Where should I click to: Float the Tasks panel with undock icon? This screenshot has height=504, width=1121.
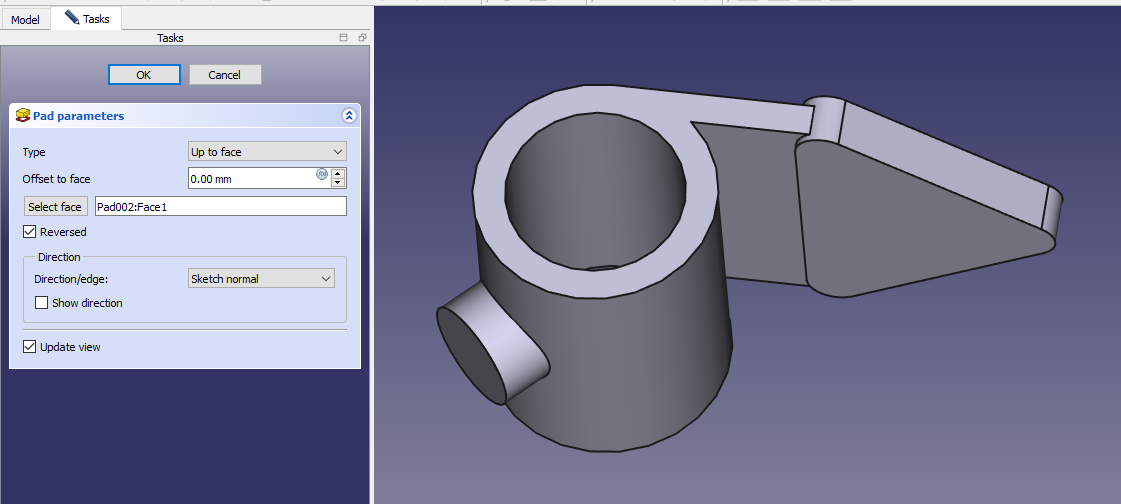(362, 38)
